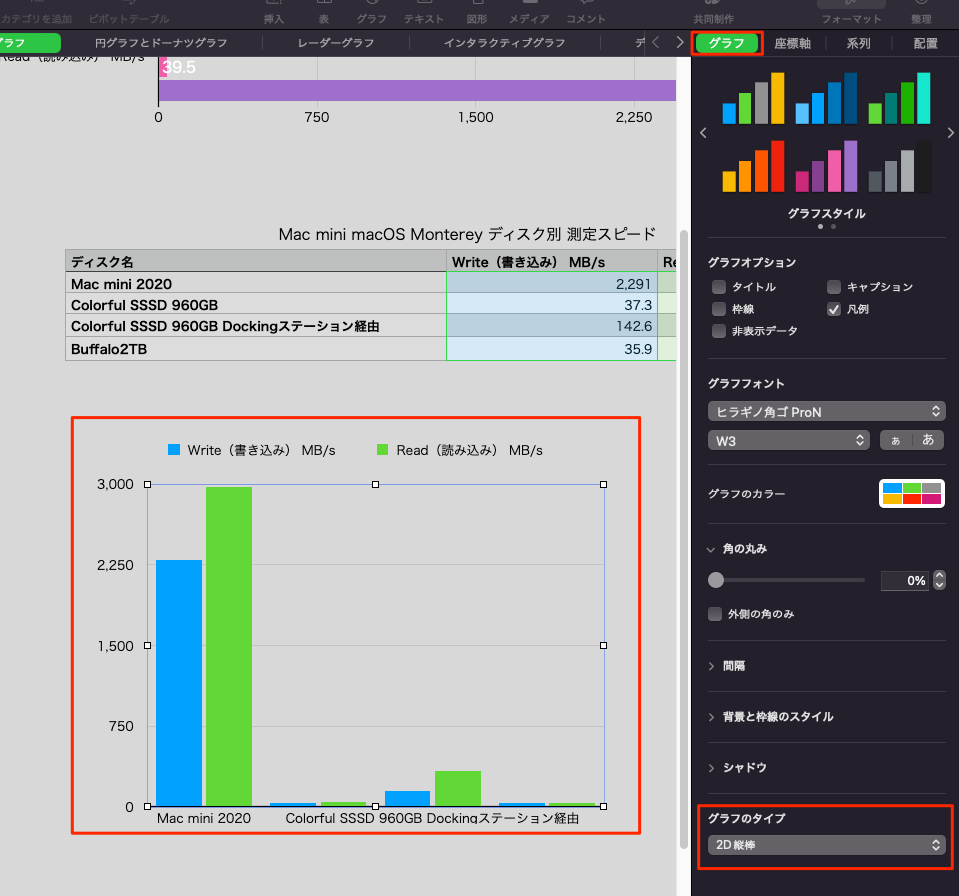Open the ヒラギノ角ゴ ProN font dropdown
This screenshot has width=959, height=896.
[826, 412]
